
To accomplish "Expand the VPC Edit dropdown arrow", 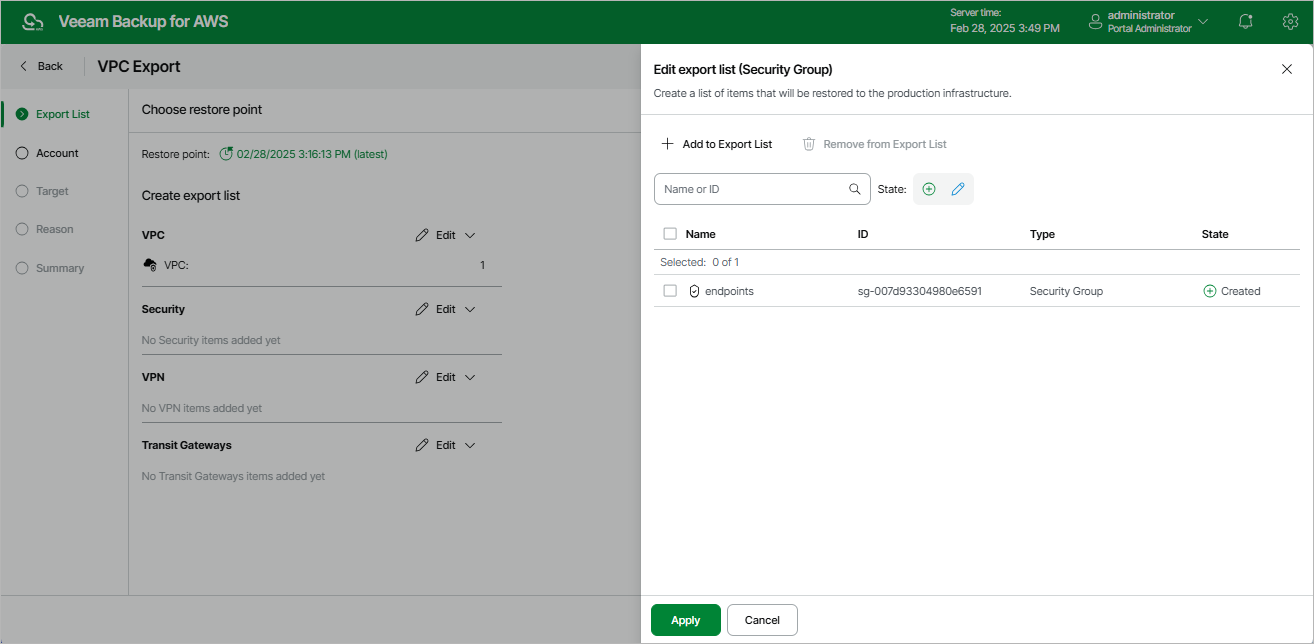I will click(470, 235).
